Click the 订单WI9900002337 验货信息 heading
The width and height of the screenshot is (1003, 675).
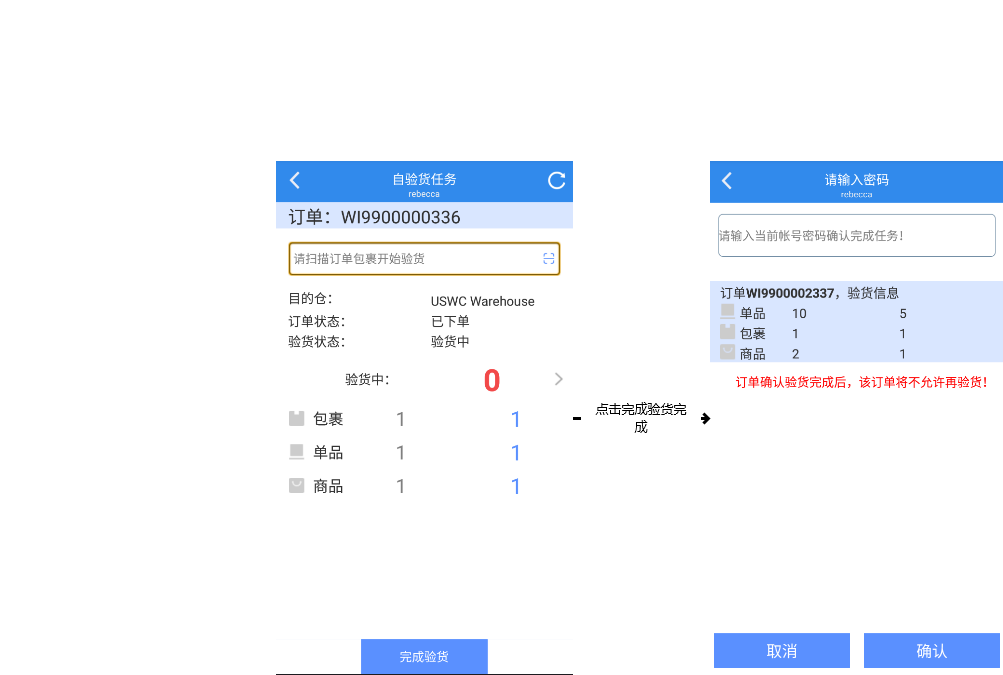(x=809, y=293)
